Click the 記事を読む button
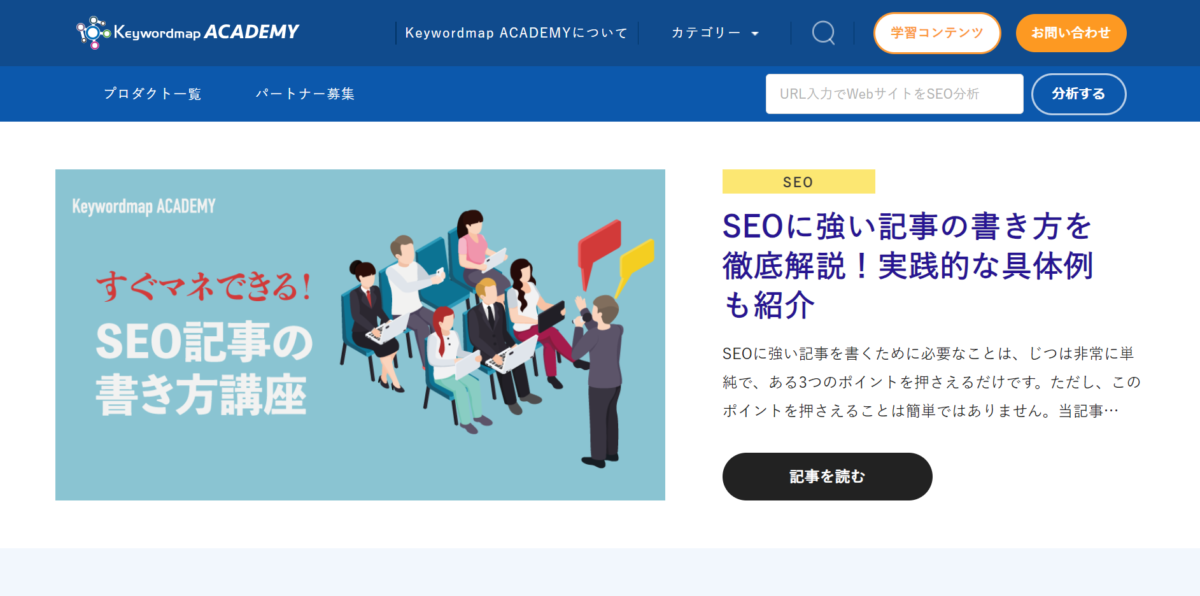 (x=827, y=476)
